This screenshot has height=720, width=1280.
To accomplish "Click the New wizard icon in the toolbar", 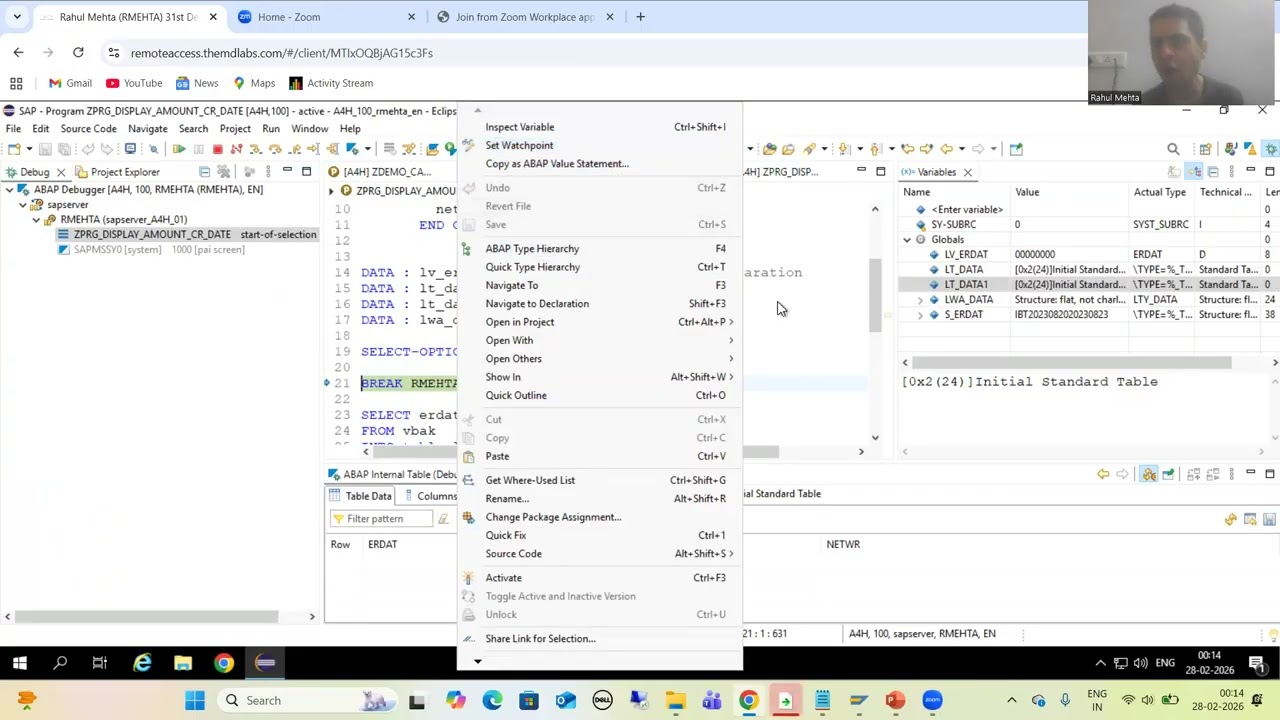I will [14, 149].
